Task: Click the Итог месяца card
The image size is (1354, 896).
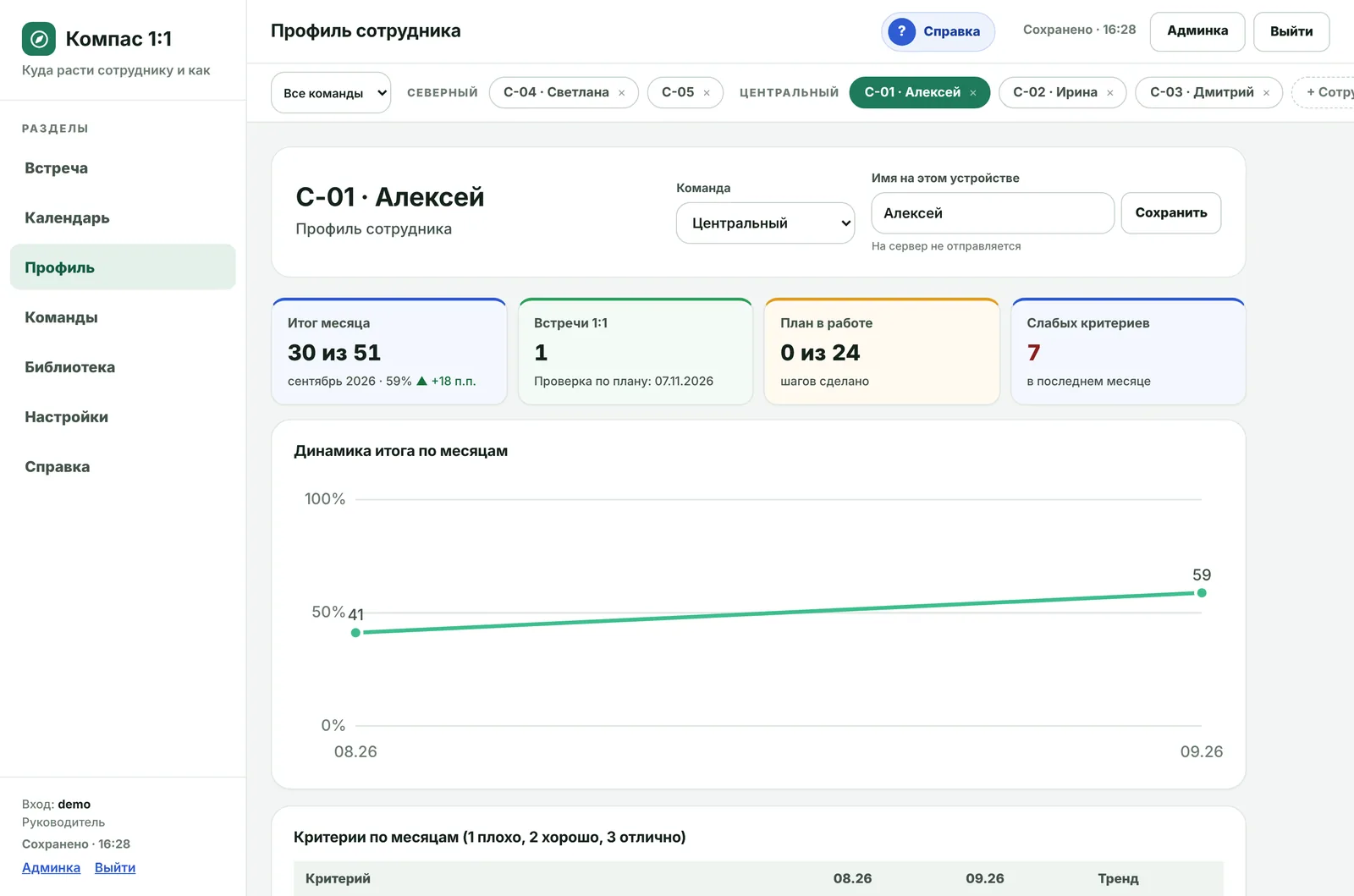Action: click(389, 351)
